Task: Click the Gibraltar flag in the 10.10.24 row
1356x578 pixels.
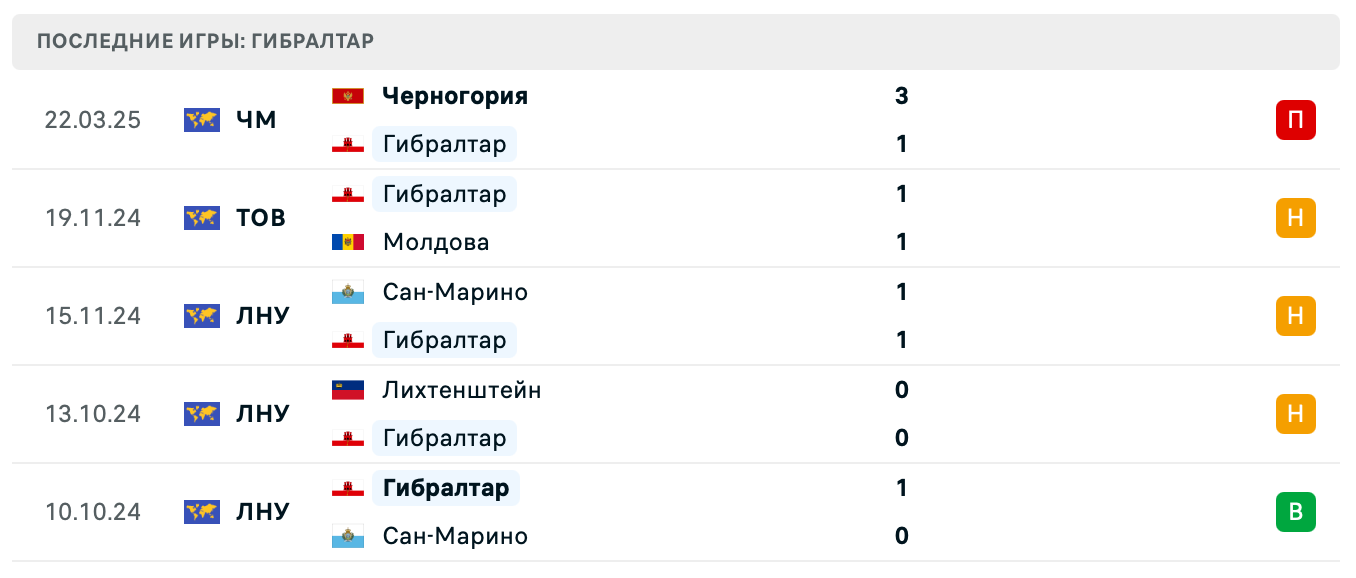Action: (346, 487)
